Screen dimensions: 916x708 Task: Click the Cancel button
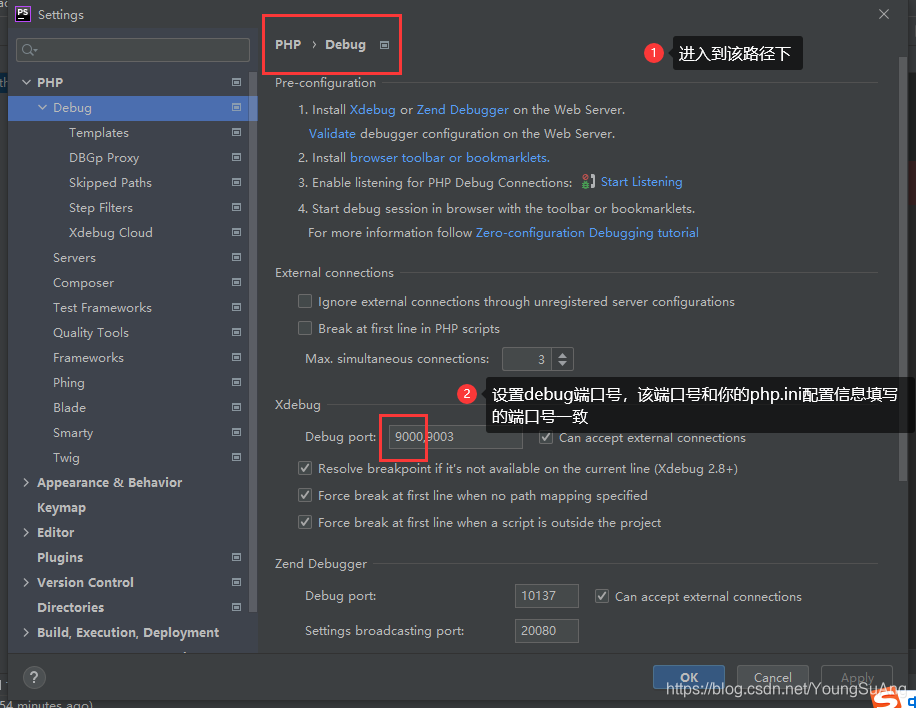pyautogui.click(x=773, y=677)
